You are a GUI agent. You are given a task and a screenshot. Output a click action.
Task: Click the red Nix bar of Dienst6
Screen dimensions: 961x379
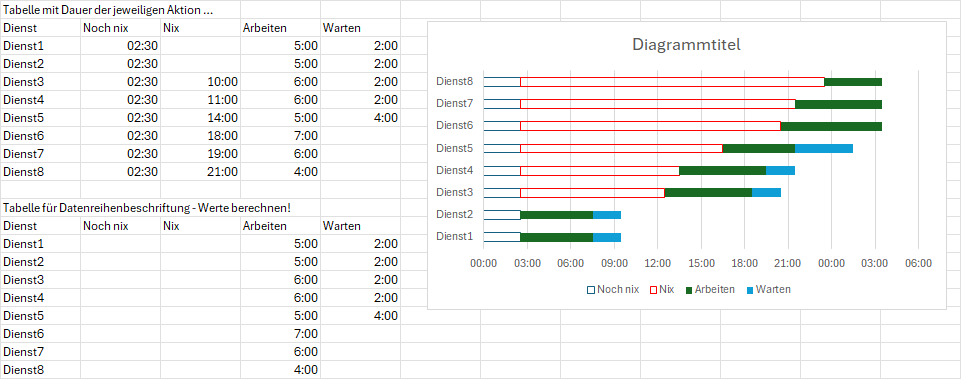pos(650,126)
